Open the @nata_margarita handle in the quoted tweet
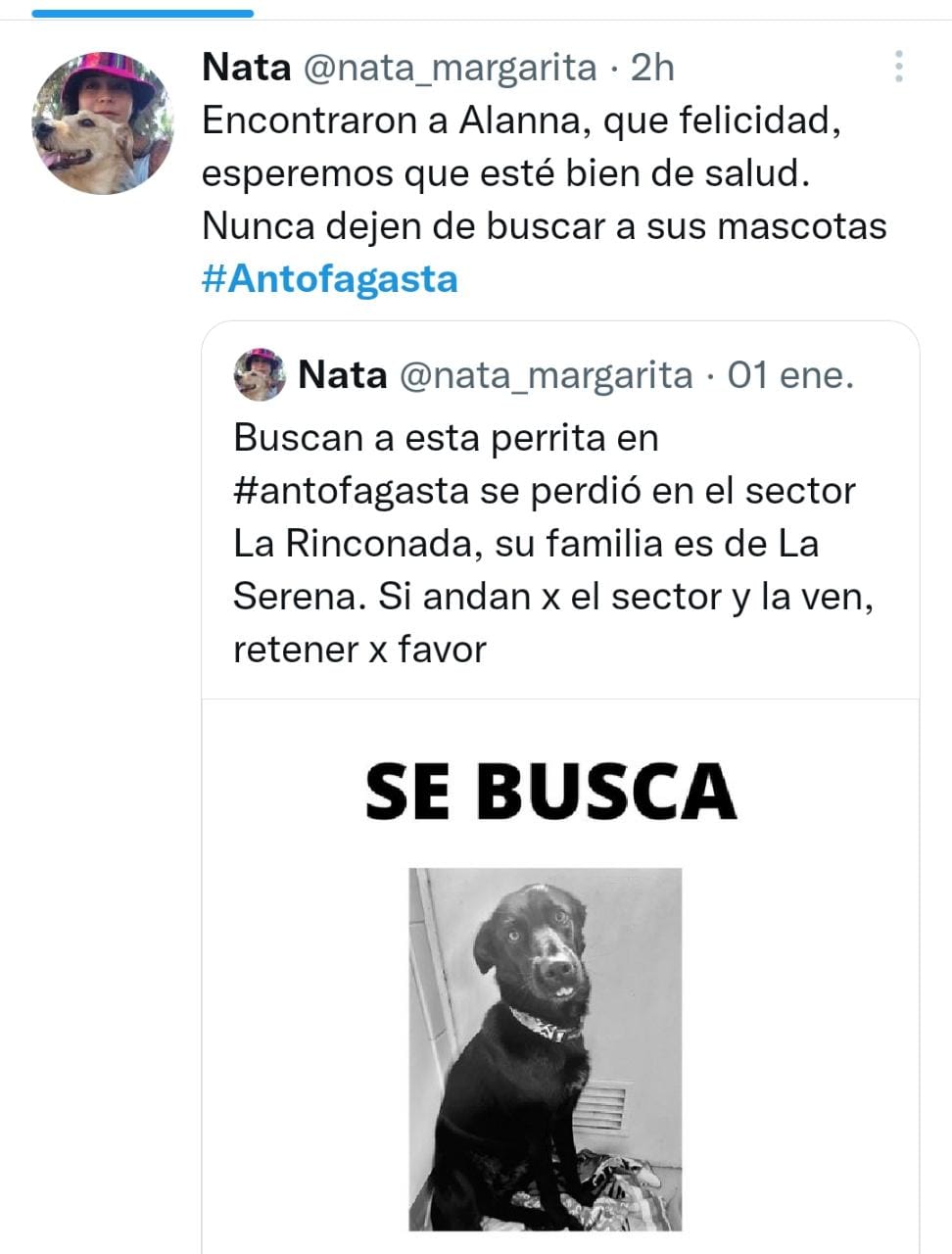The width and height of the screenshot is (952, 1254). [547, 374]
